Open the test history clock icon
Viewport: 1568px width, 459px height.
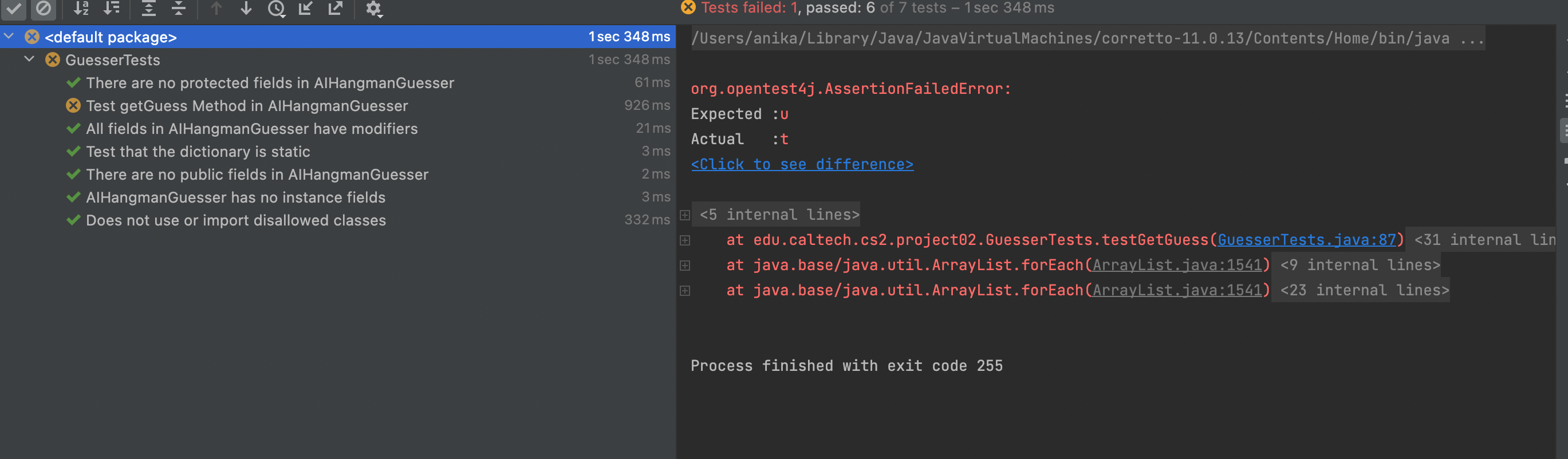[x=277, y=9]
